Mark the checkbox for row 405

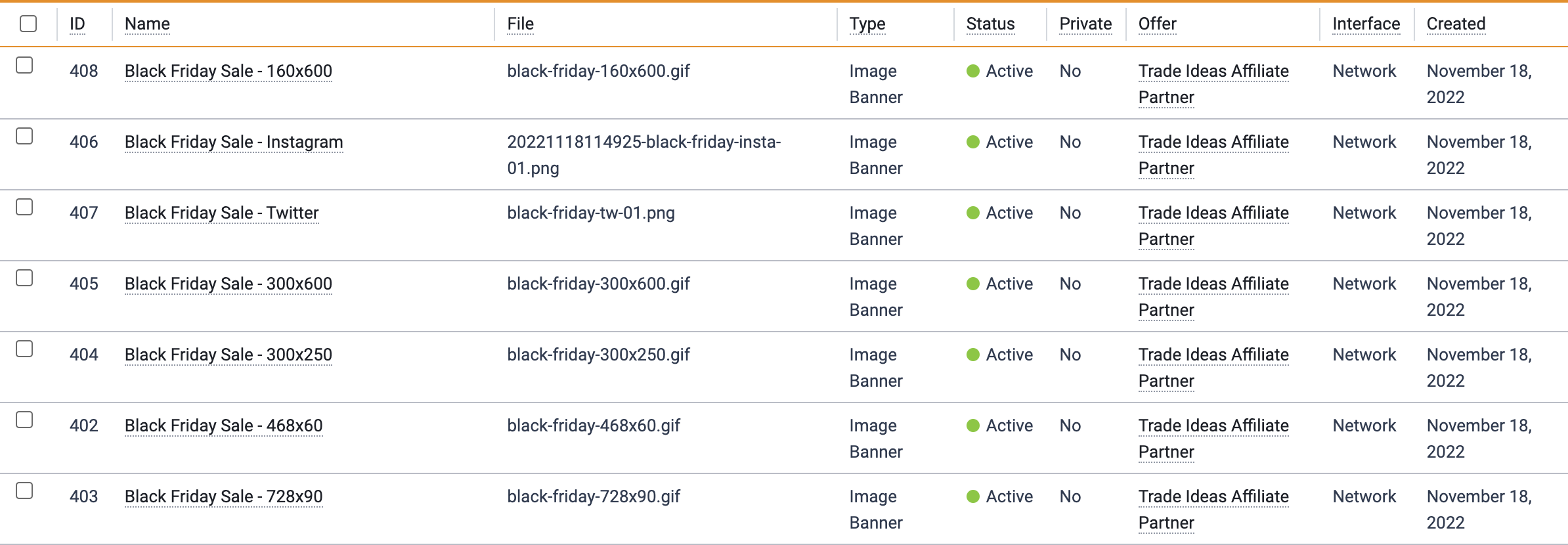pyautogui.click(x=24, y=278)
